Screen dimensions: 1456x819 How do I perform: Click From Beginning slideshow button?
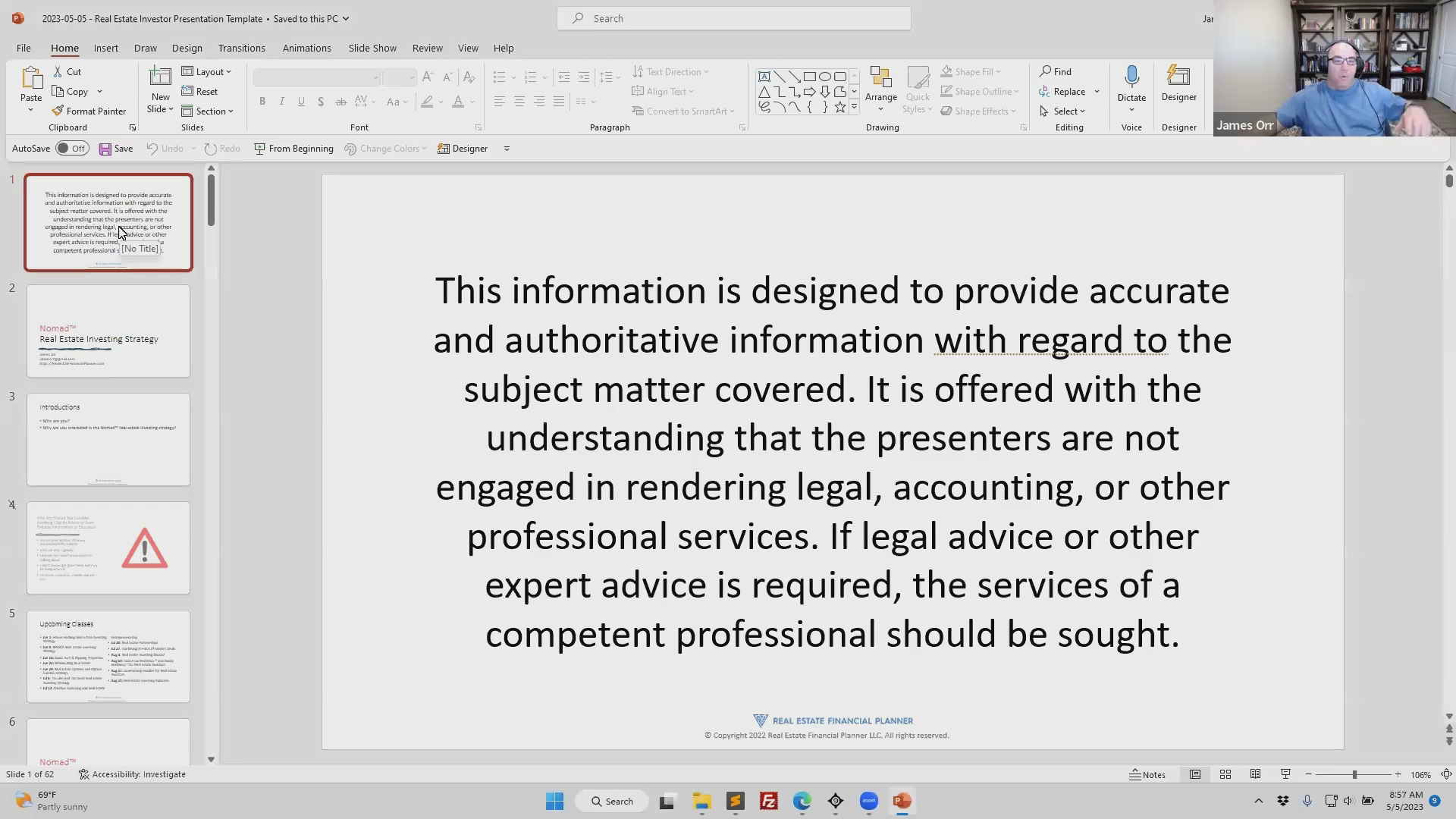point(293,149)
